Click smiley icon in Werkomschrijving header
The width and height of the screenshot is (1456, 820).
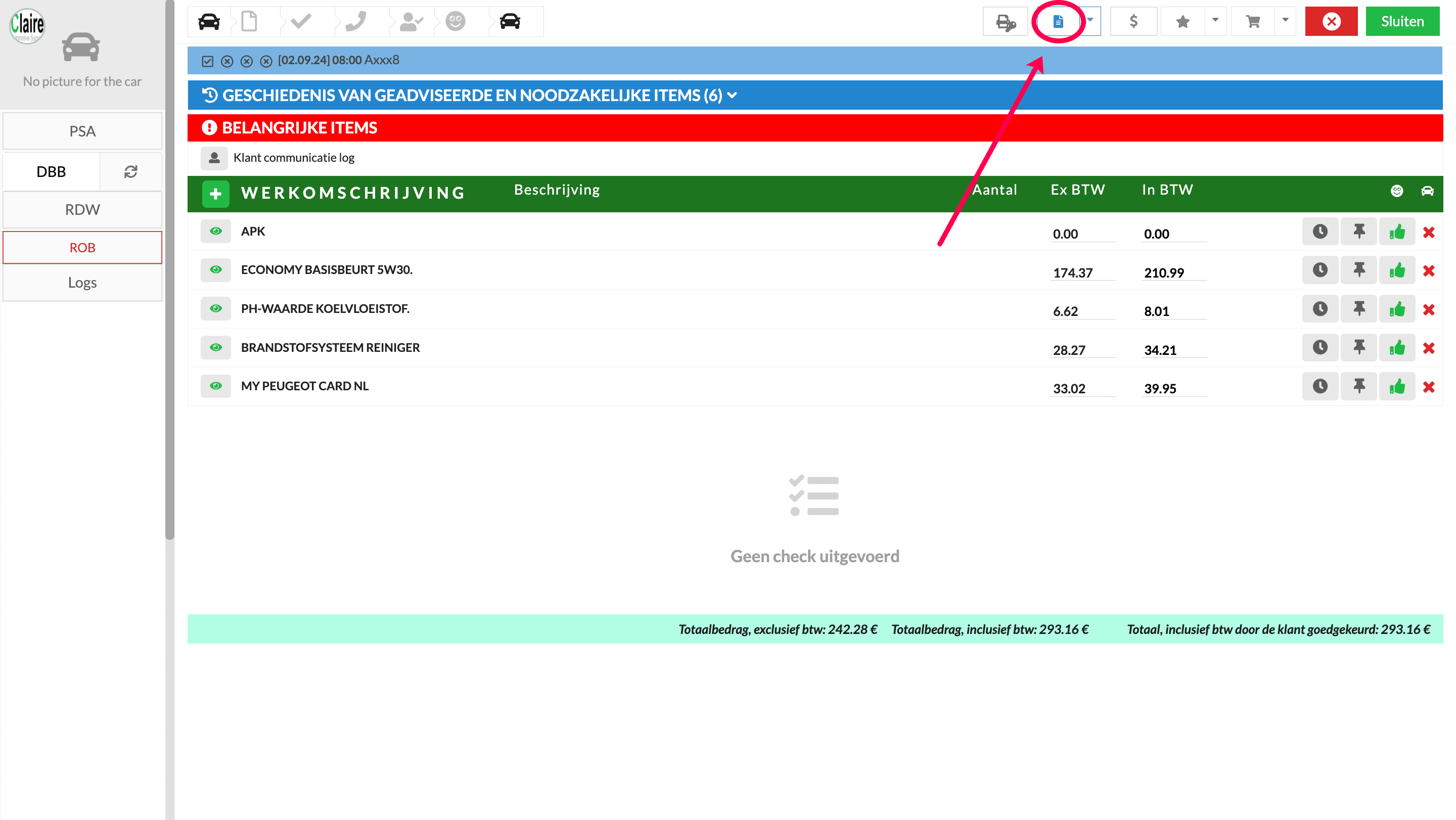pos(1397,191)
